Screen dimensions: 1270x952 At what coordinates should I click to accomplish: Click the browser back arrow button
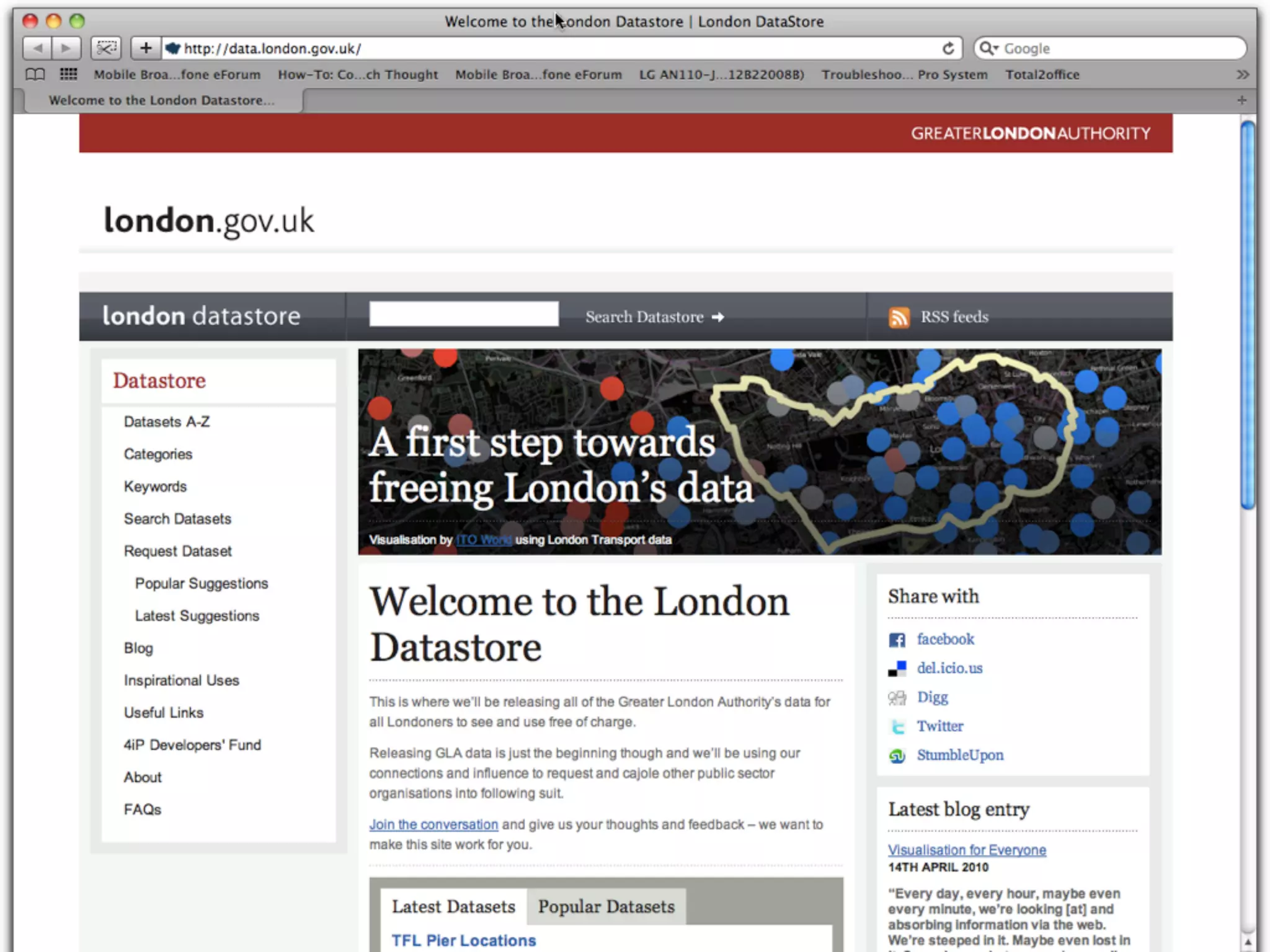[x=38, y=48]
